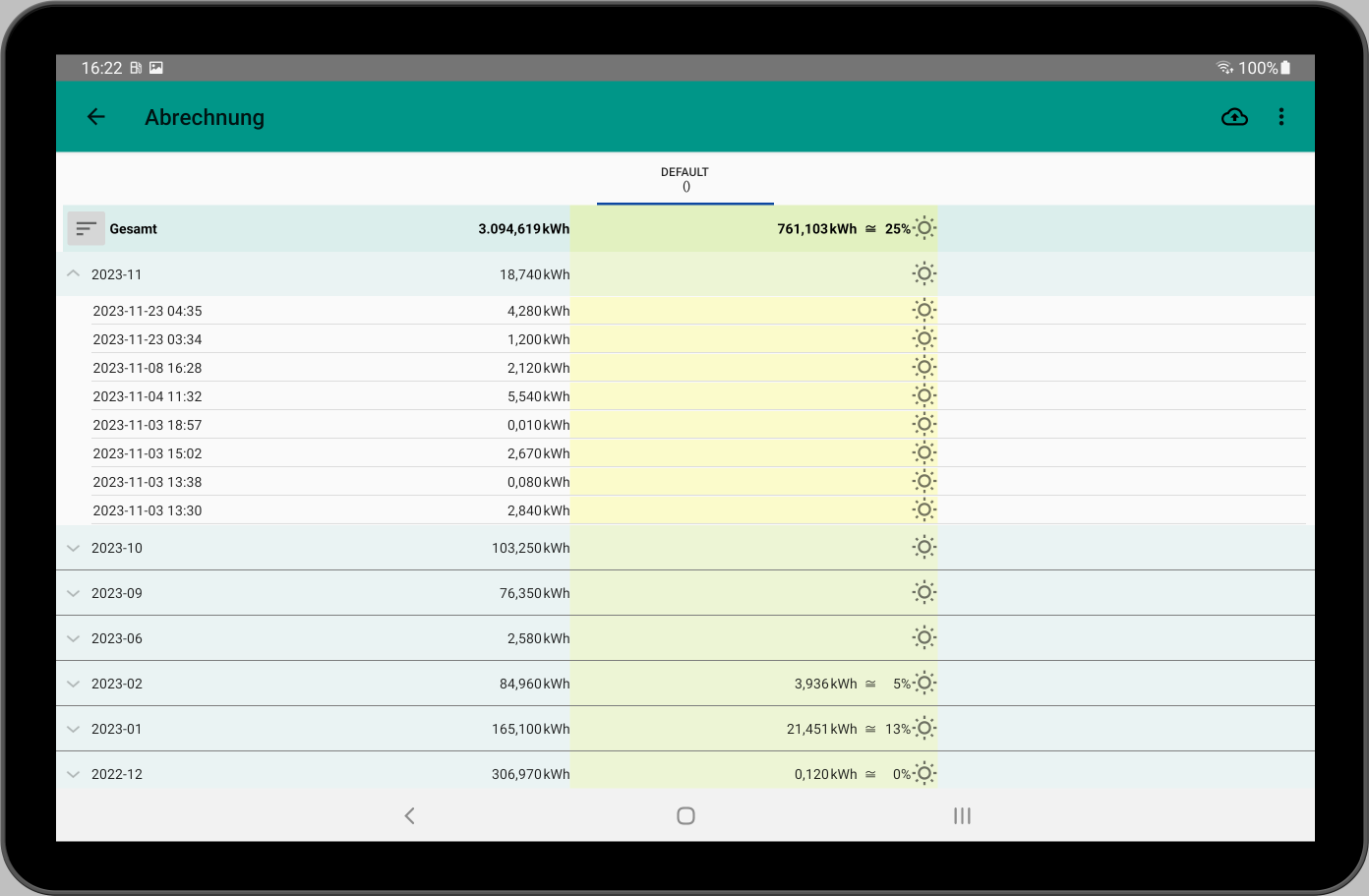Select the 76,350 kWh monthly value

[535, 593]
